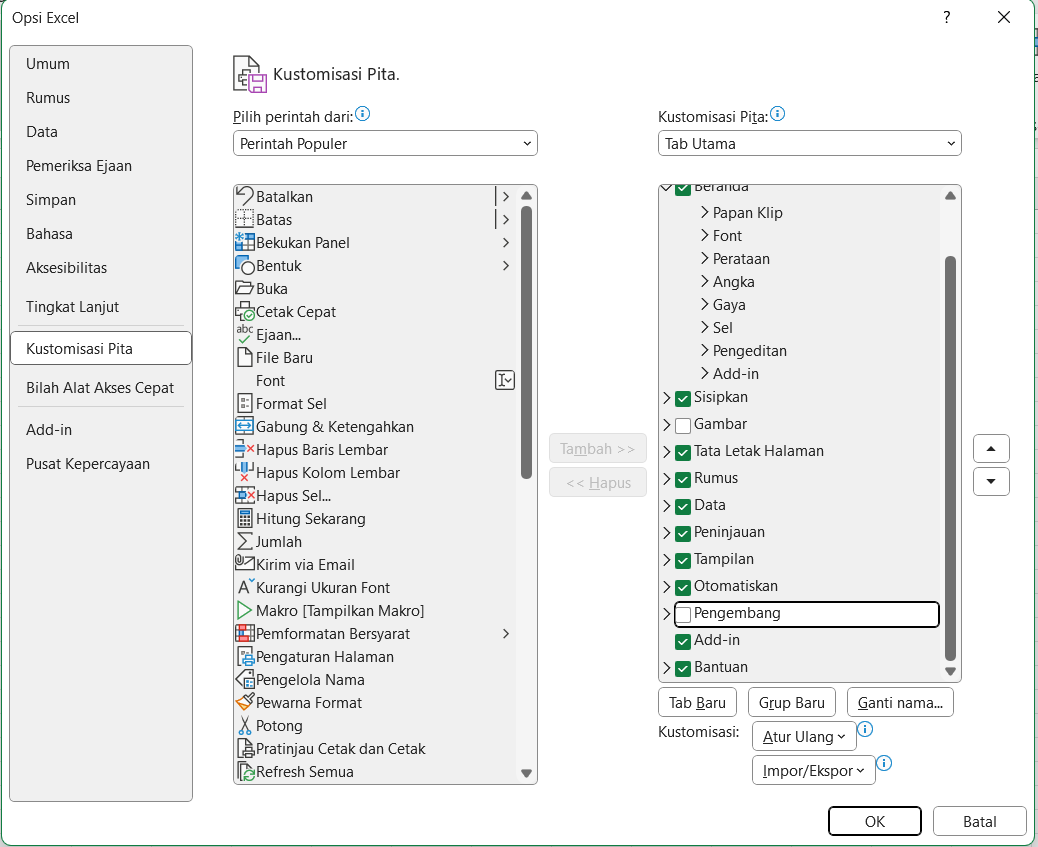Image resolution: width=1038 pixels, height=847 pixels.
Task: Click the Pengaturan Halaman icon
Action: [x=245, y=657]
